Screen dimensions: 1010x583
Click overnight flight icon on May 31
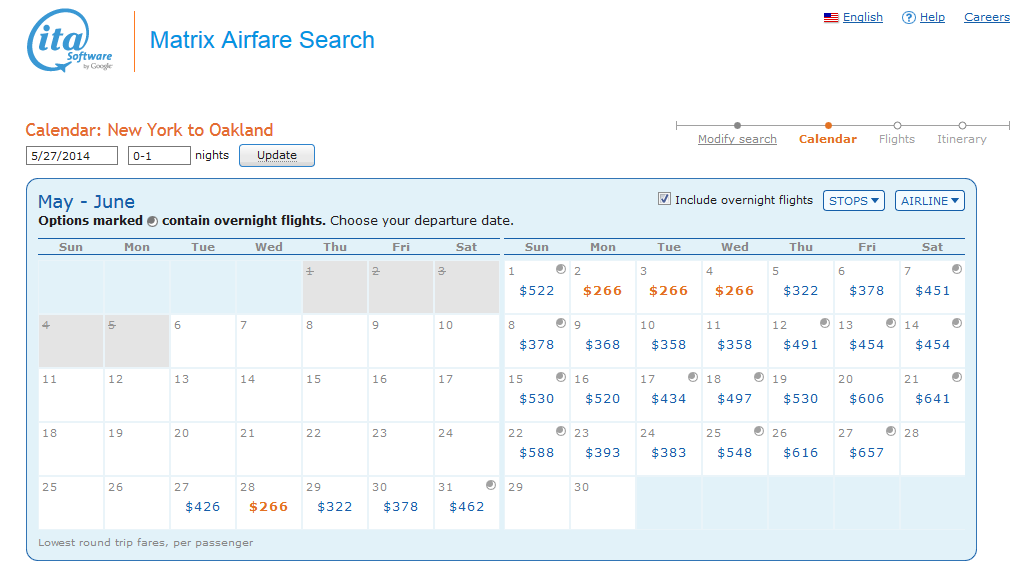(490, 485)
